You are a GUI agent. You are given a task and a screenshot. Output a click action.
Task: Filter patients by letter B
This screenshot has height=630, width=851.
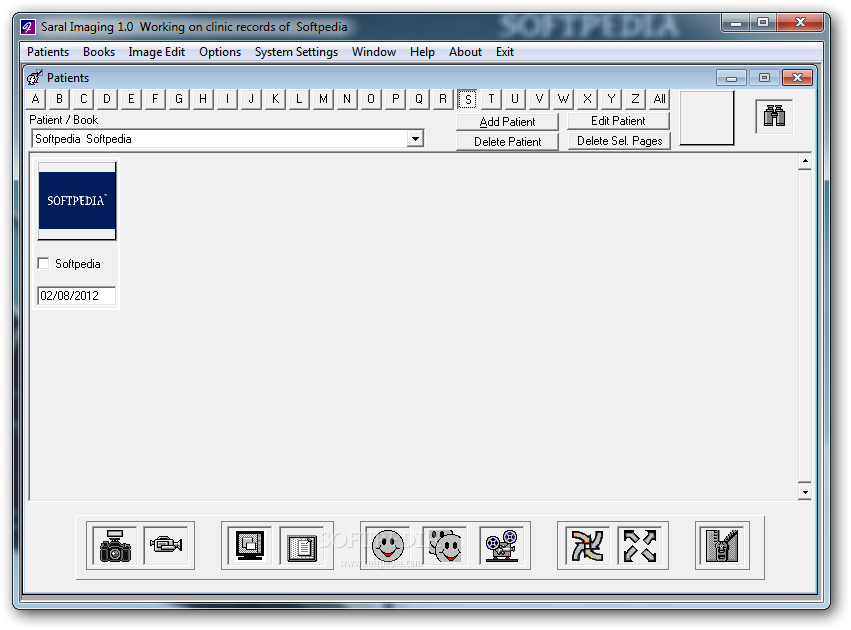59,99
